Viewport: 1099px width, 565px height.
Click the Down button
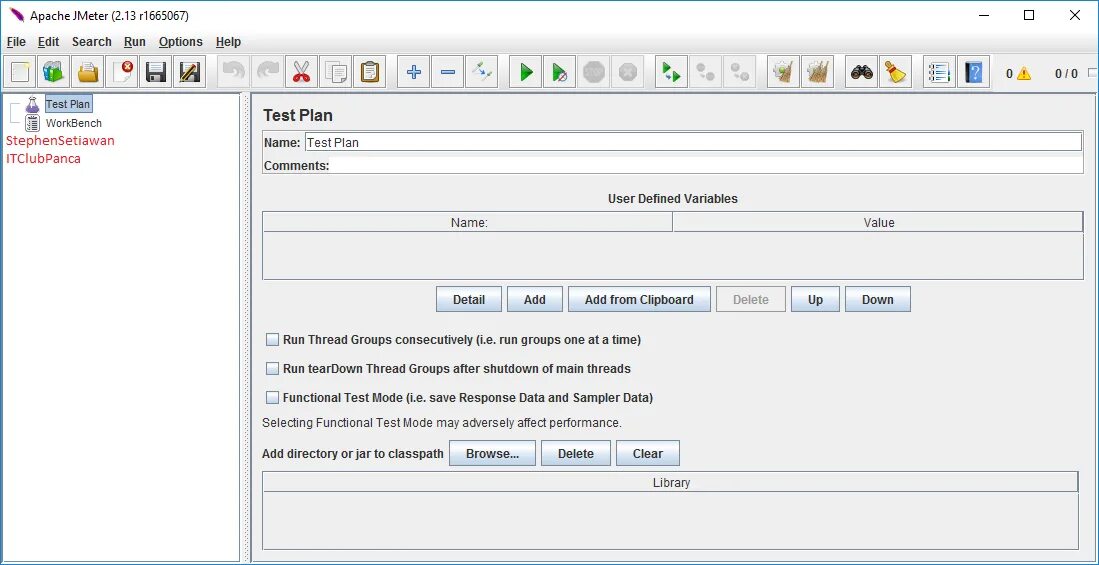(878, 299)
